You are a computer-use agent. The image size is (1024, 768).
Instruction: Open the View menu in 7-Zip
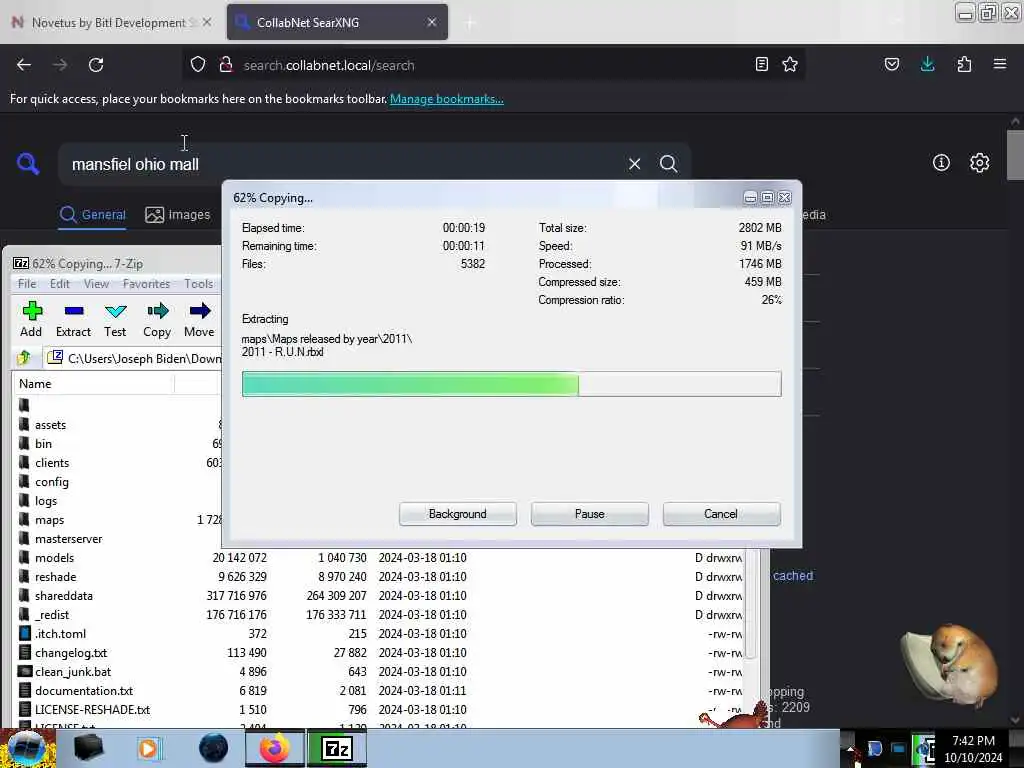point(96,283)
